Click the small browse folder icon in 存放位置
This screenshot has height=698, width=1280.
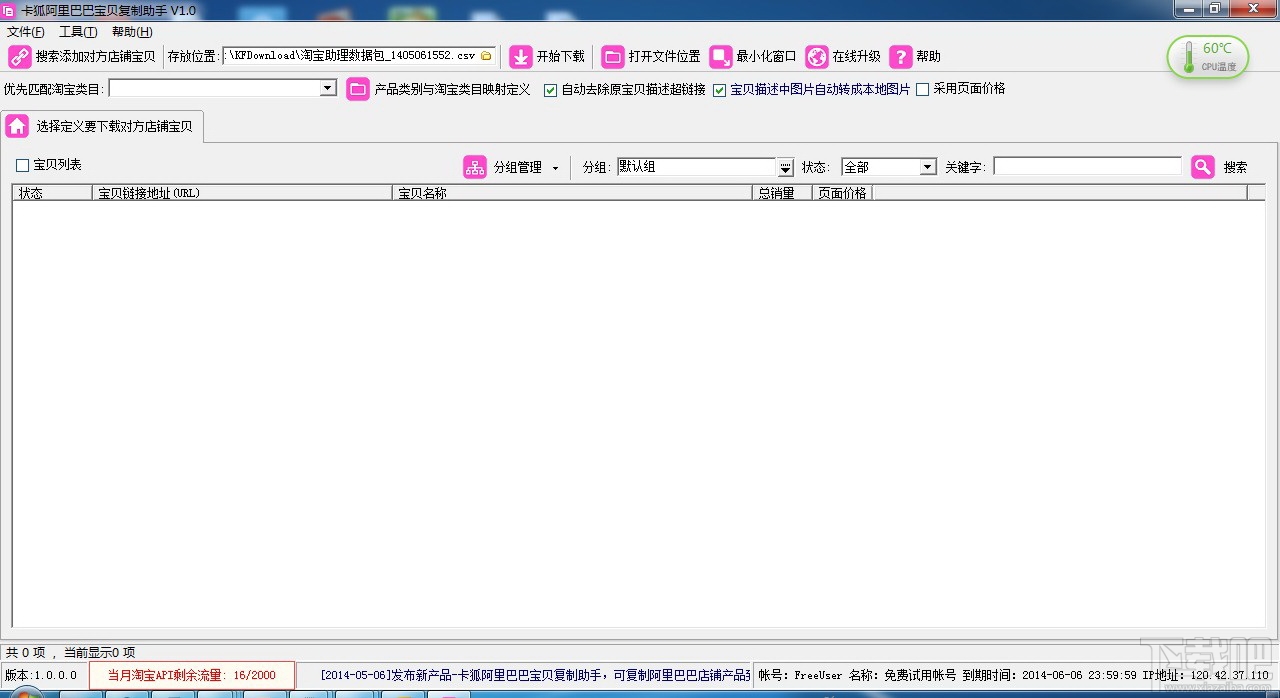tap(486, 56)
